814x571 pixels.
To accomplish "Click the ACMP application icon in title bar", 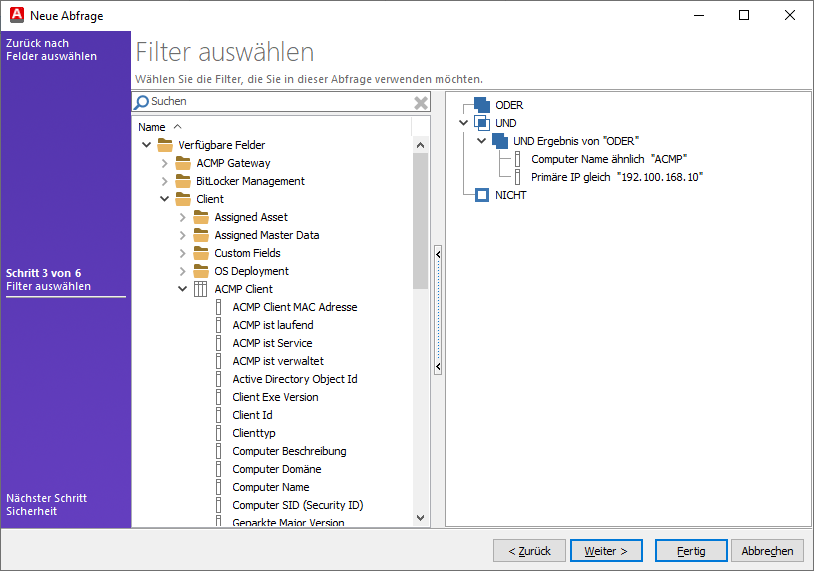I will (17, 15).
